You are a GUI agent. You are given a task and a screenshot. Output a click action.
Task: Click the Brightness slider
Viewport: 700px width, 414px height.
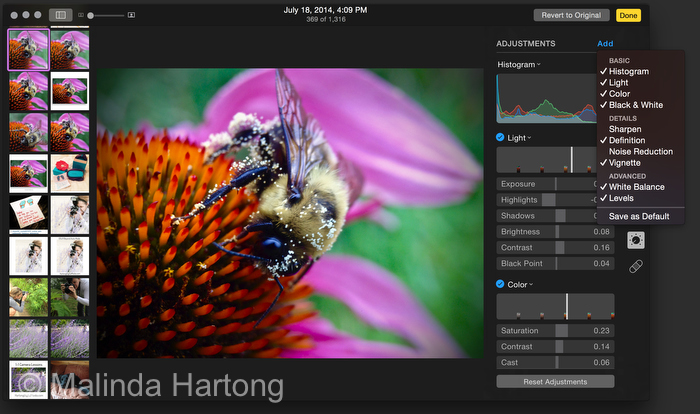[555, 231]
